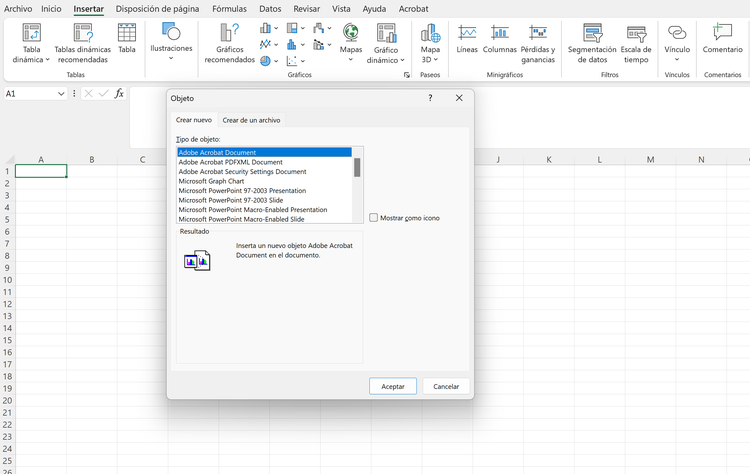
Task: Enable Mostrar como icono checkbox
Action: pos(374,218)
